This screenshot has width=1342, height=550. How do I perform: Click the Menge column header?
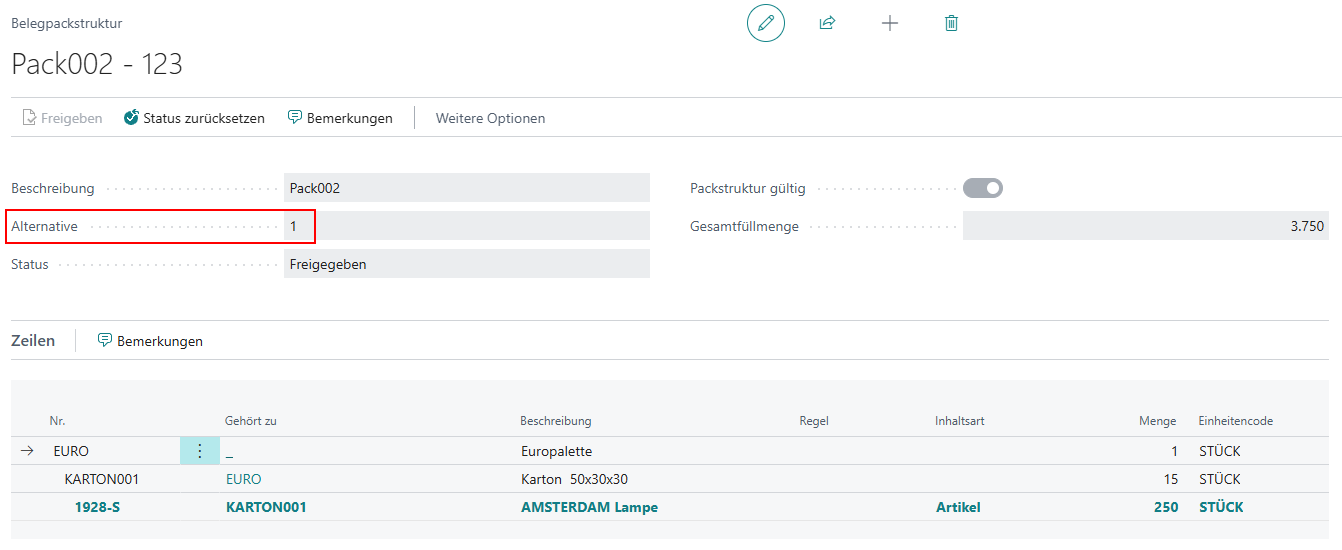1158,421
